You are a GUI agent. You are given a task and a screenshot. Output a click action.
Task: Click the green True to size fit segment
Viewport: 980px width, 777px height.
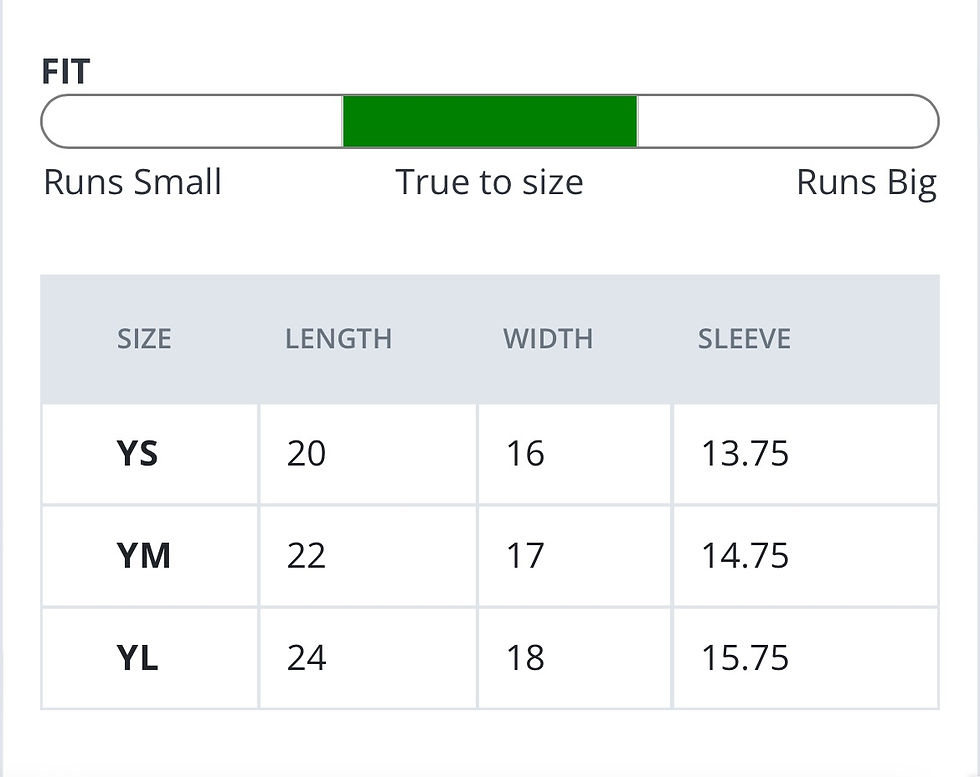489,122
